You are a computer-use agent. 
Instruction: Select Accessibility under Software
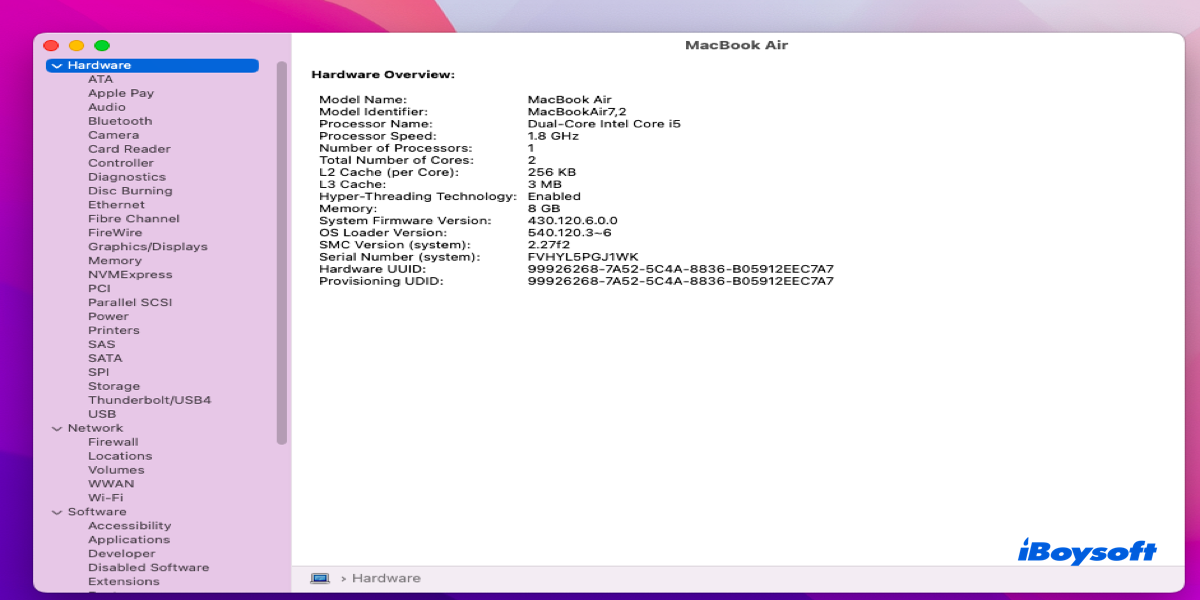129,526
